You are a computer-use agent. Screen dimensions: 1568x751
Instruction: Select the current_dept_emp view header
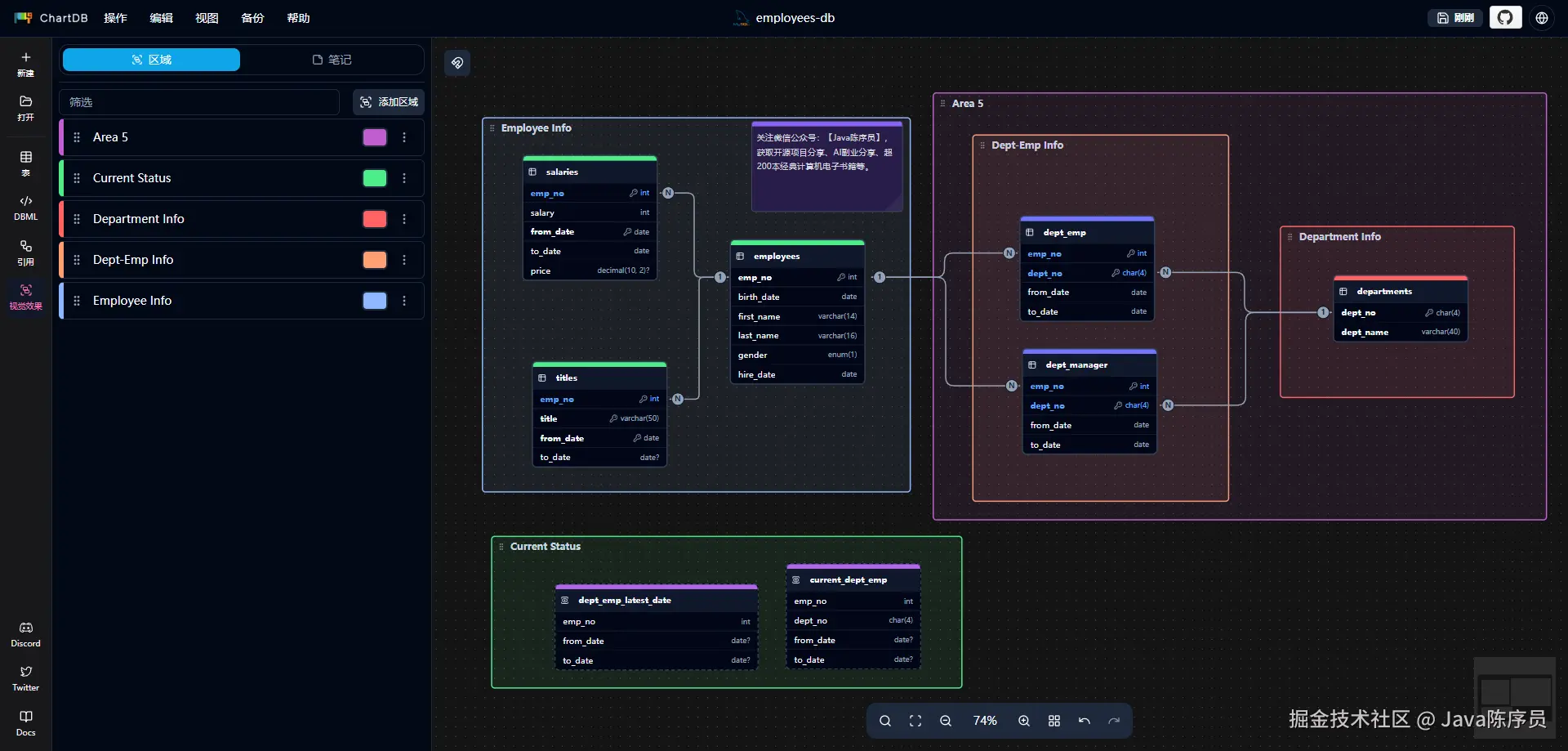pyautogui.click(x=853, y=579)
